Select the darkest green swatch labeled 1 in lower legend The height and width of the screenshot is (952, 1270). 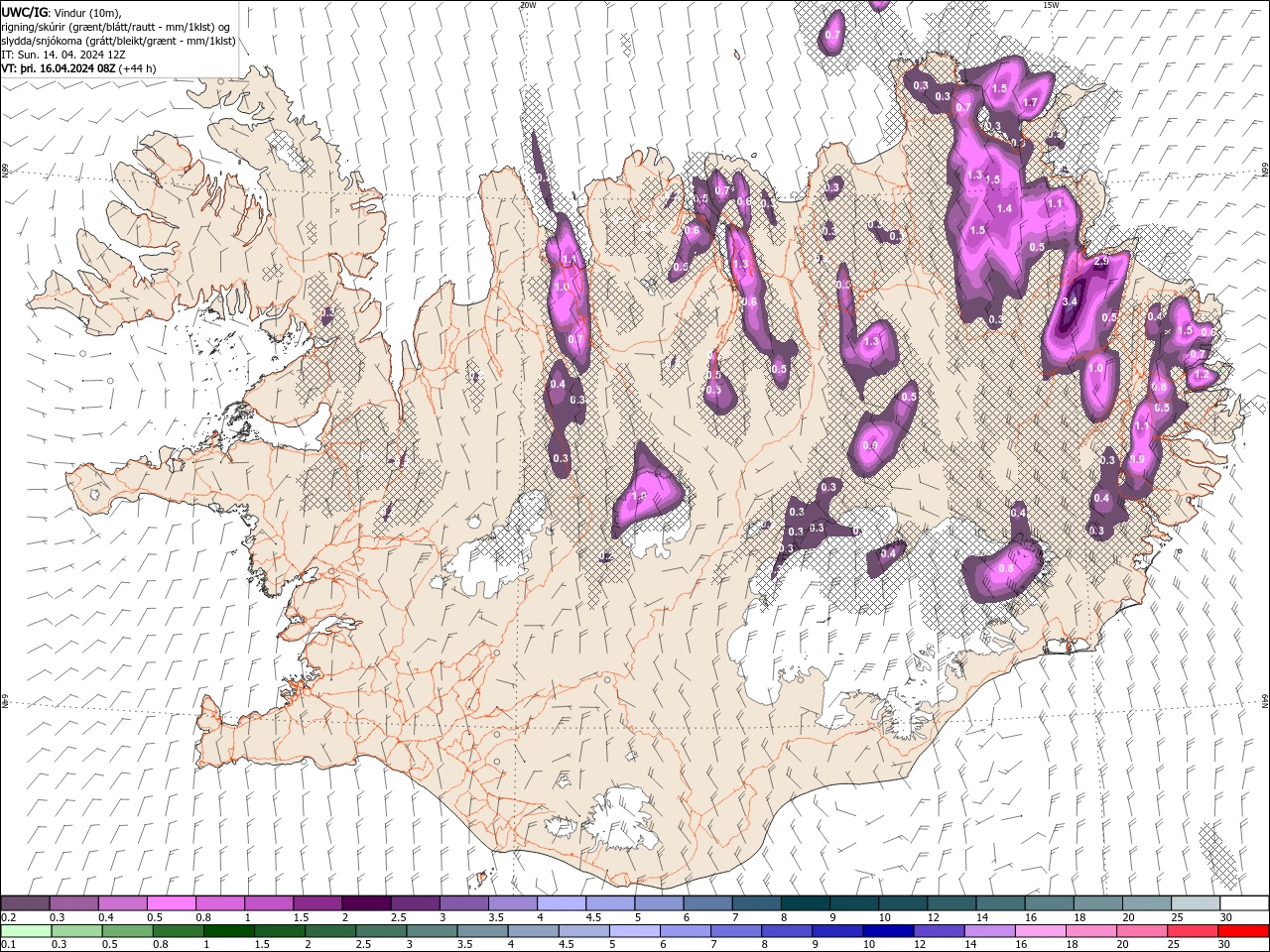[228, 931]
